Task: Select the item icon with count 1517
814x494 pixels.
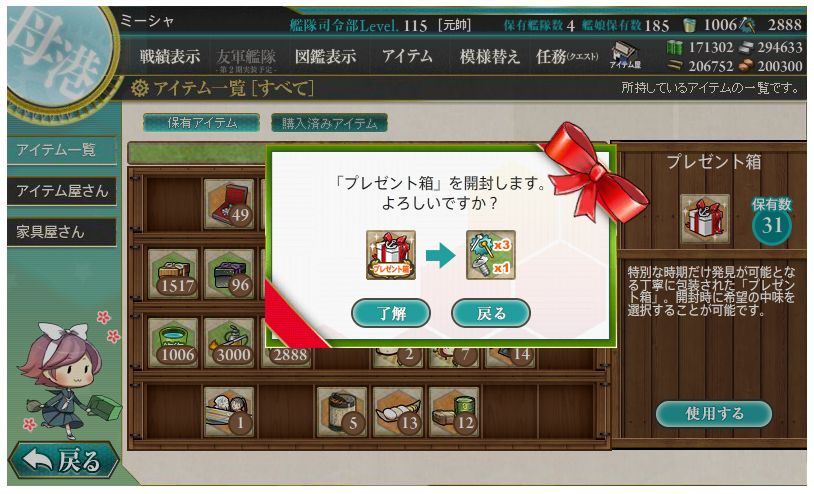Action: pyautogui.click(x=173, y=274)
